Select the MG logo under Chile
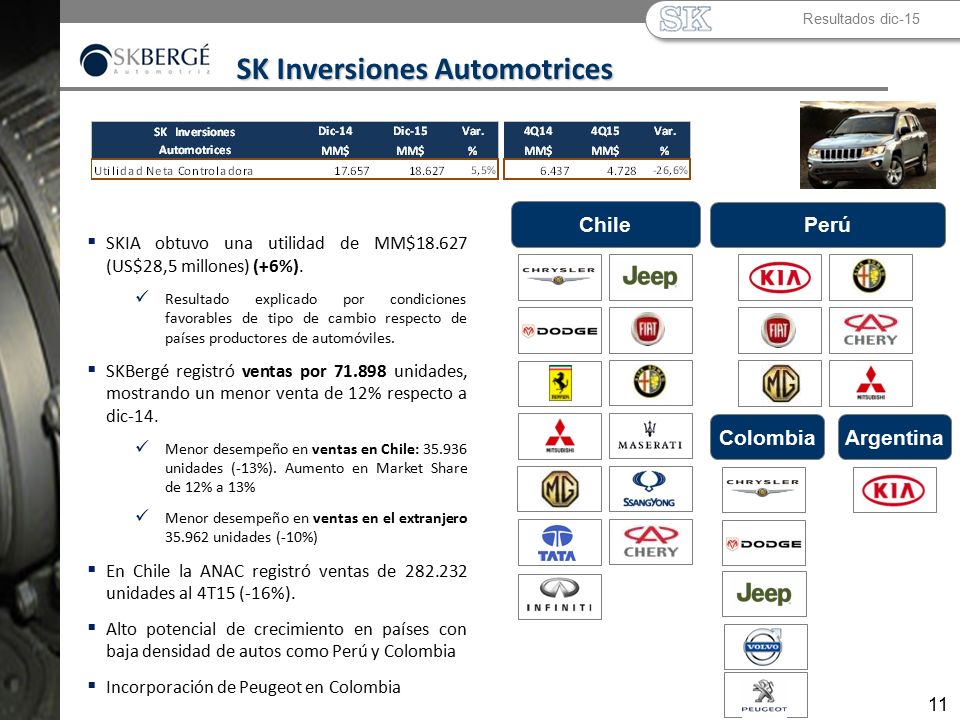 [x=560, y=489]
